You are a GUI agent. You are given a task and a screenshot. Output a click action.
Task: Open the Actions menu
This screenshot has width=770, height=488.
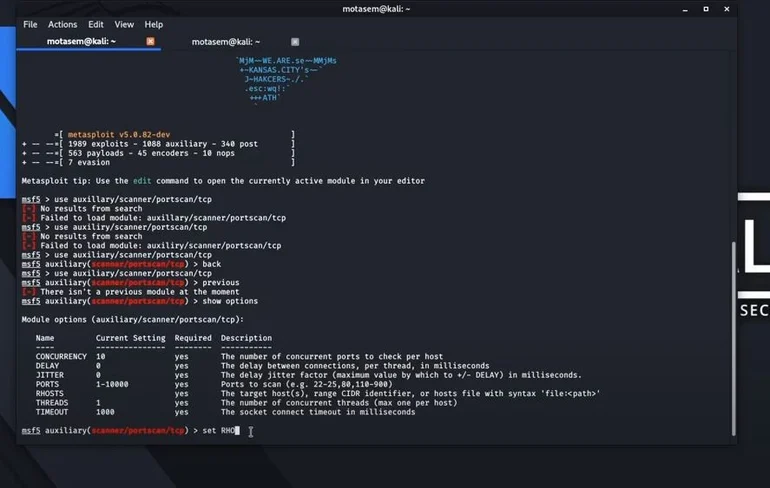coord(62,24)
